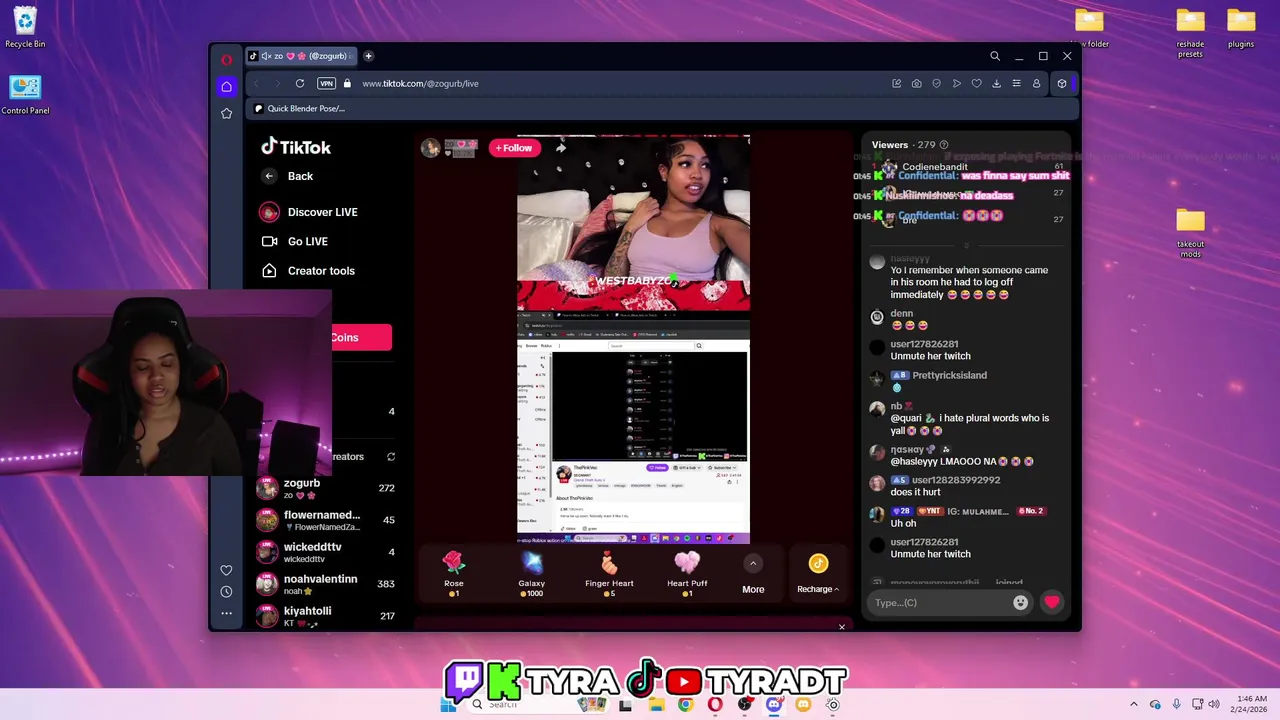The width and height of the screenshot is (1280, 720).
Task: Open flowernamed... live creator
Action: pyautogui.click(x=326, y=520)
